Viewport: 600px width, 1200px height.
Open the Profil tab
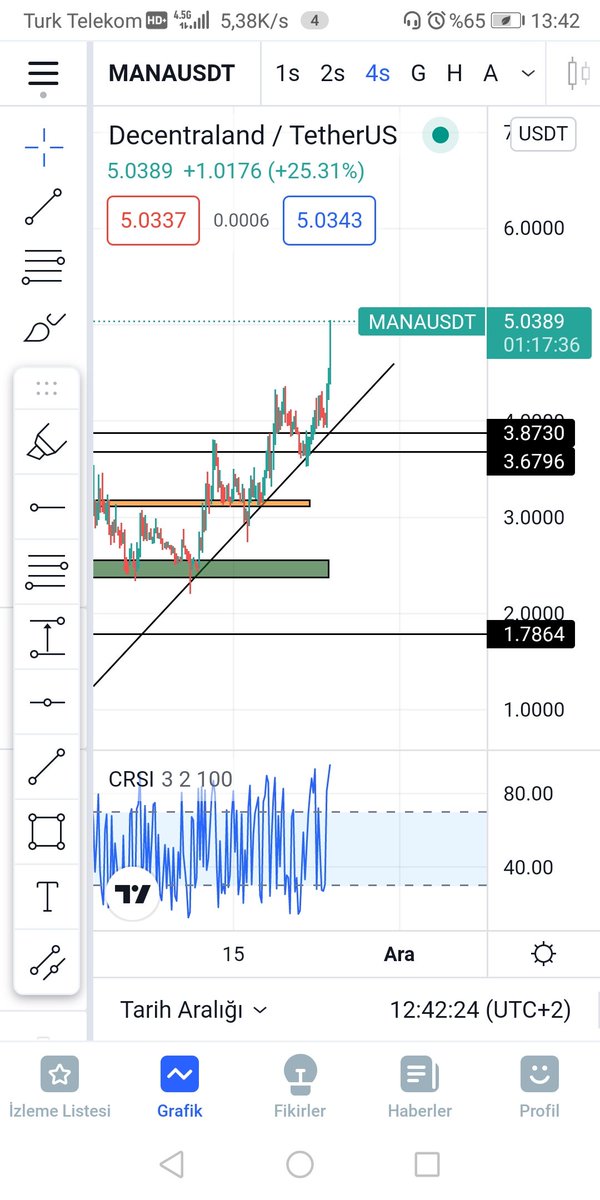pyautogui.click(x=540, y=1088)
